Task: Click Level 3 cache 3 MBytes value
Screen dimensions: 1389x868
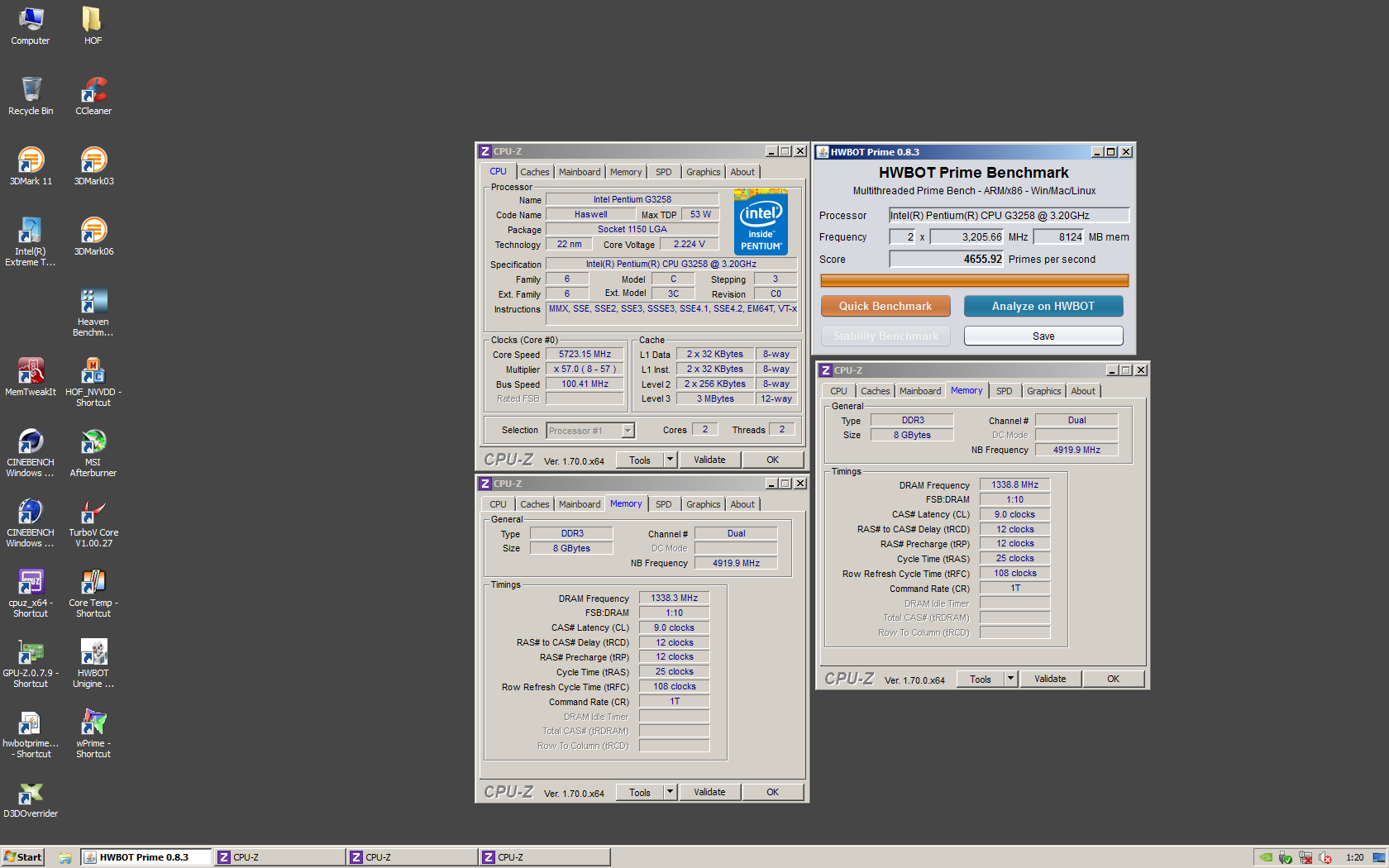Action: tap(715, 398)
